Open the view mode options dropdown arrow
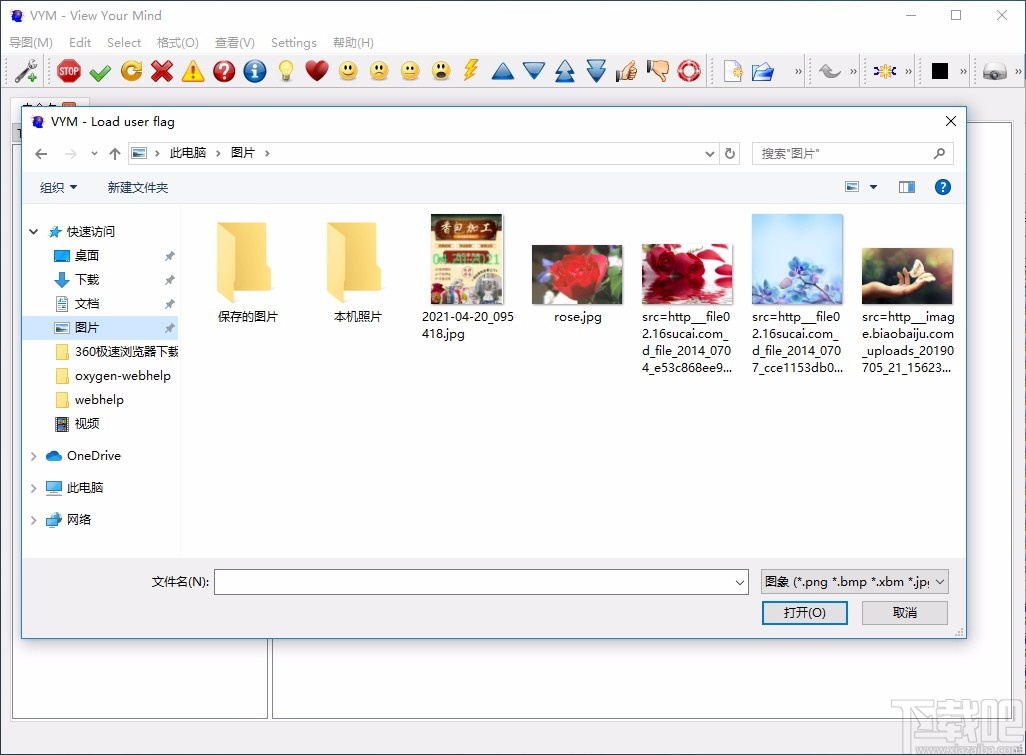1026x755 pixels. (873, 187)
